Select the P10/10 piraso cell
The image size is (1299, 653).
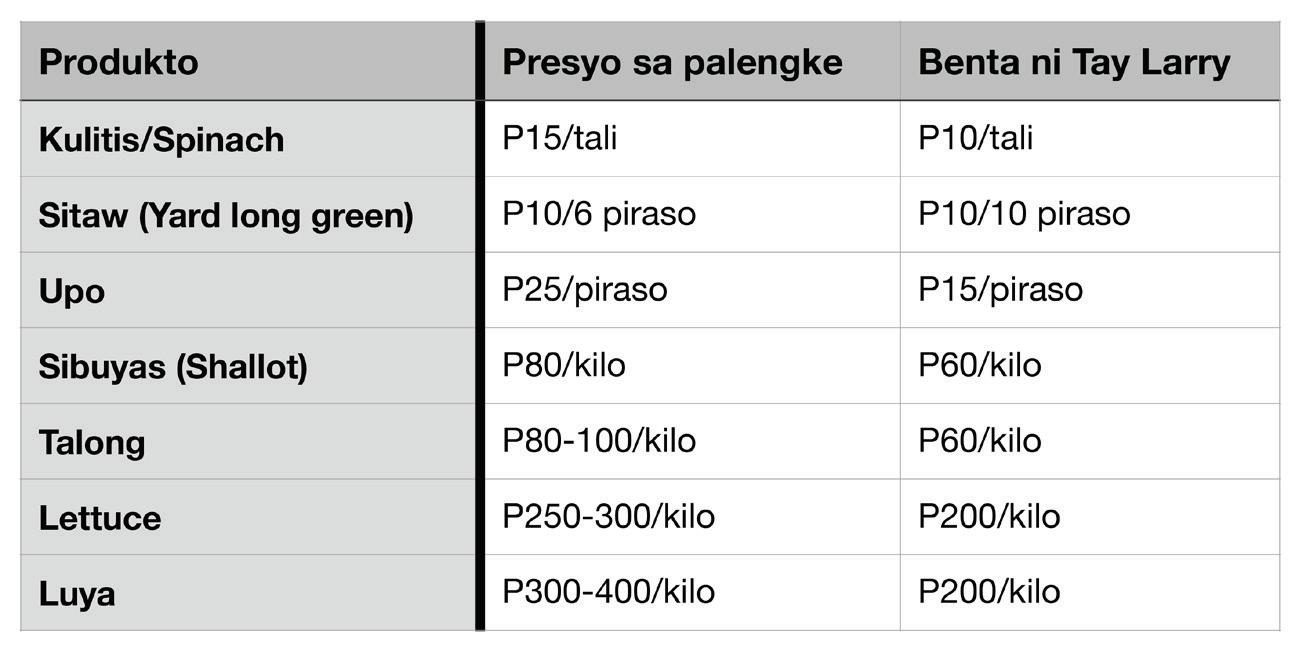pos(1089,214)
